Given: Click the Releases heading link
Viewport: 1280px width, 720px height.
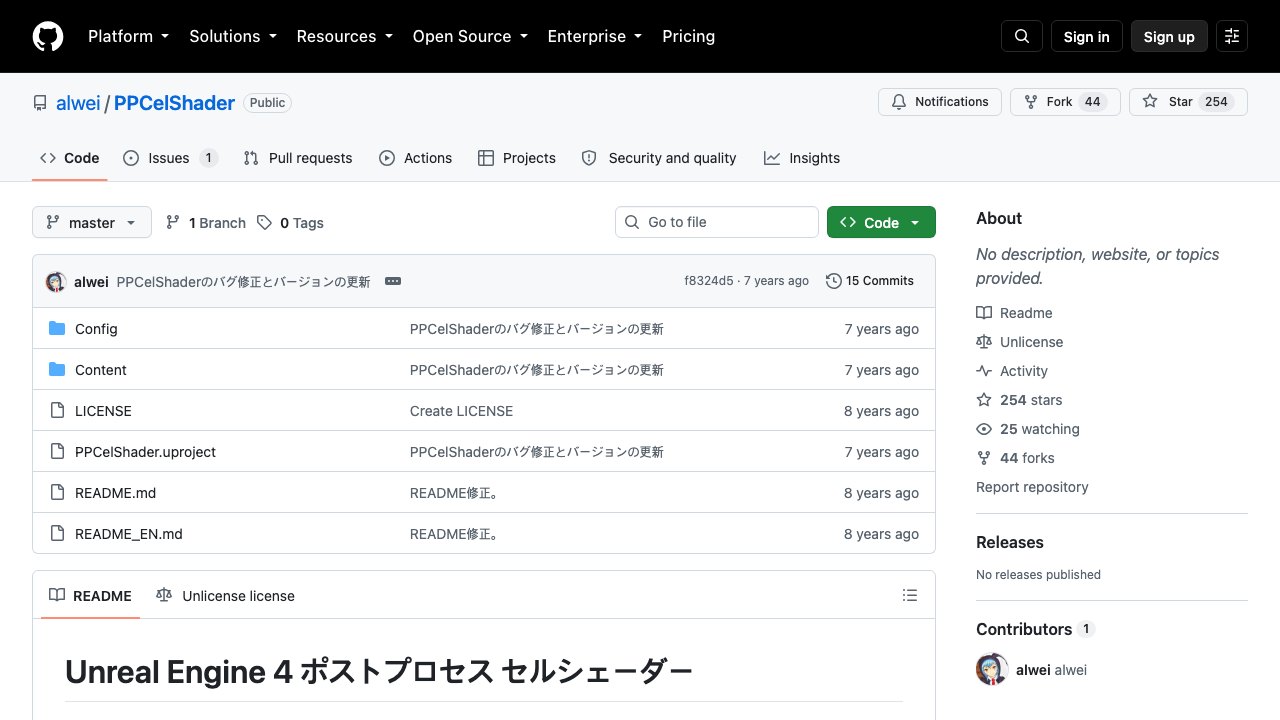Looking at the screenshot, I should point(1010,542).
